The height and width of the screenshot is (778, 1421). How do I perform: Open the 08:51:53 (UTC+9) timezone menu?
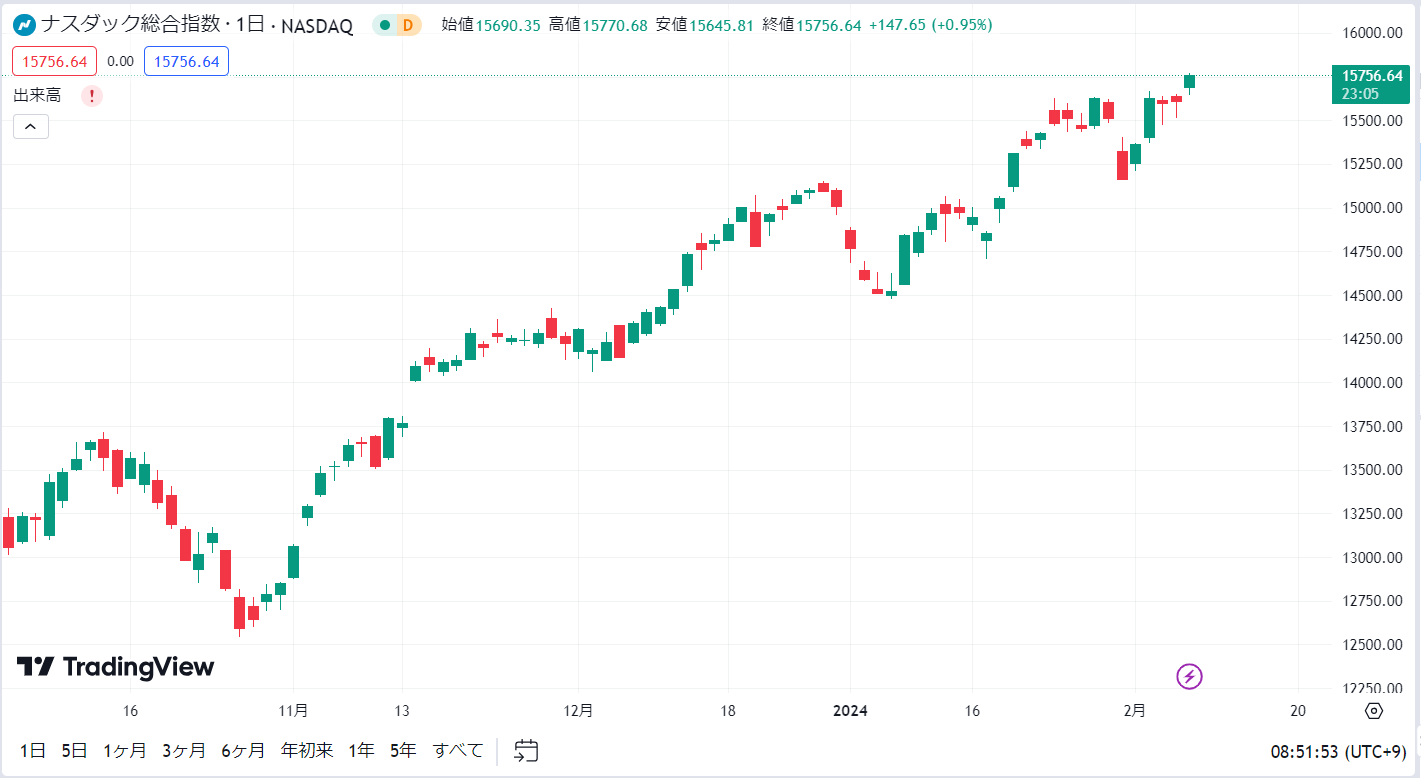(x=1338, y=751)
